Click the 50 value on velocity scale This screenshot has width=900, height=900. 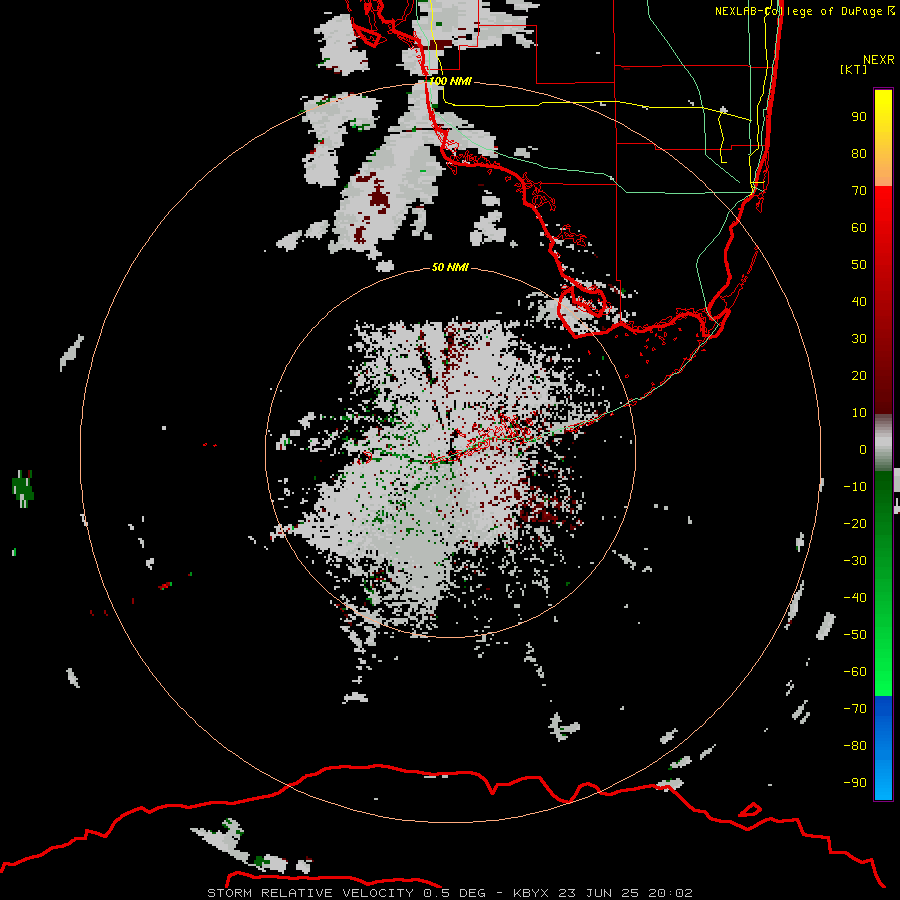click(x=859, y=265)
